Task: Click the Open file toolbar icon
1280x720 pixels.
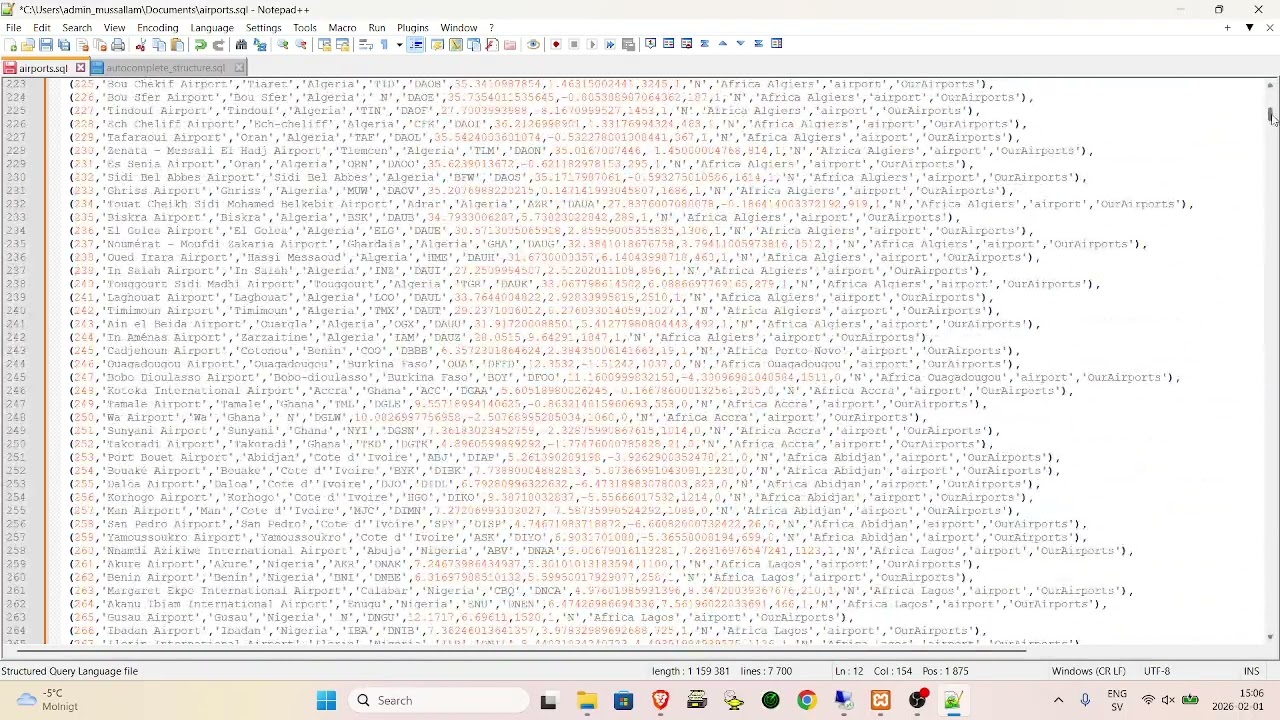Action: point(27,44)
